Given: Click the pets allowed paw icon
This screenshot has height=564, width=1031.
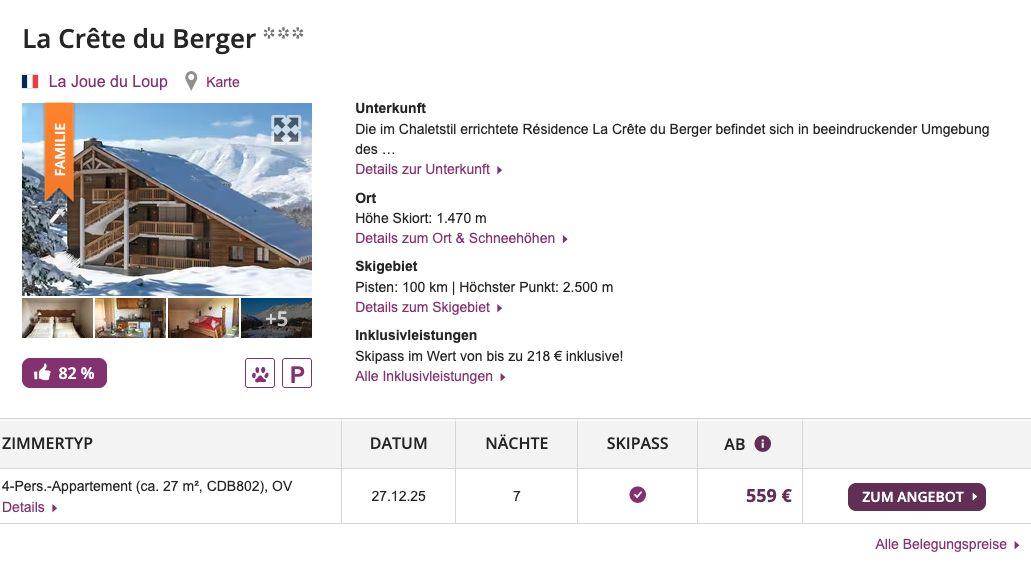Looking at the screenshot, I should [x=259, y=374].
